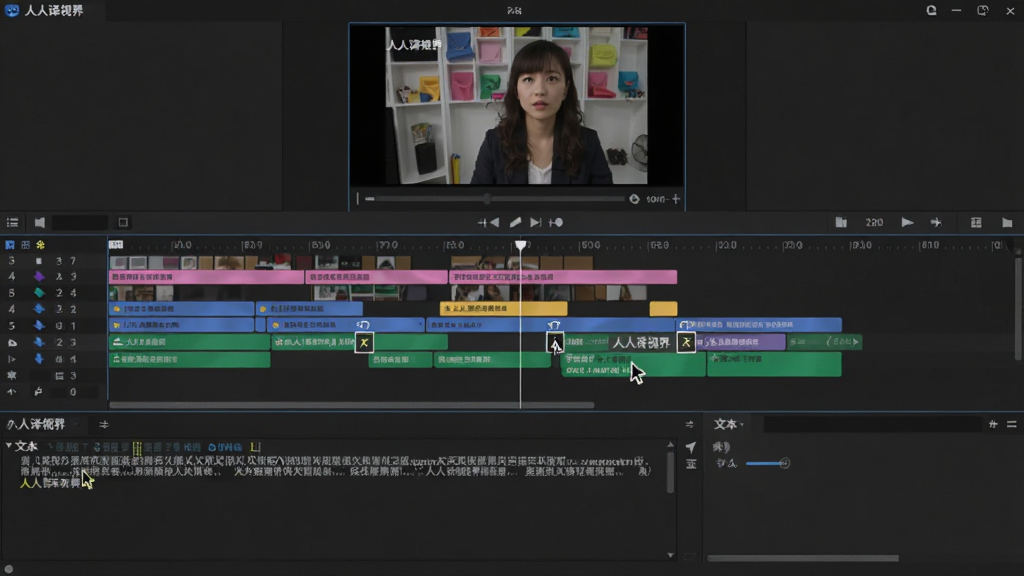This screenshot has width=1024, height=576.
Task: Click the playhead marker on the timeline ruler
Action: coord(520,246)
